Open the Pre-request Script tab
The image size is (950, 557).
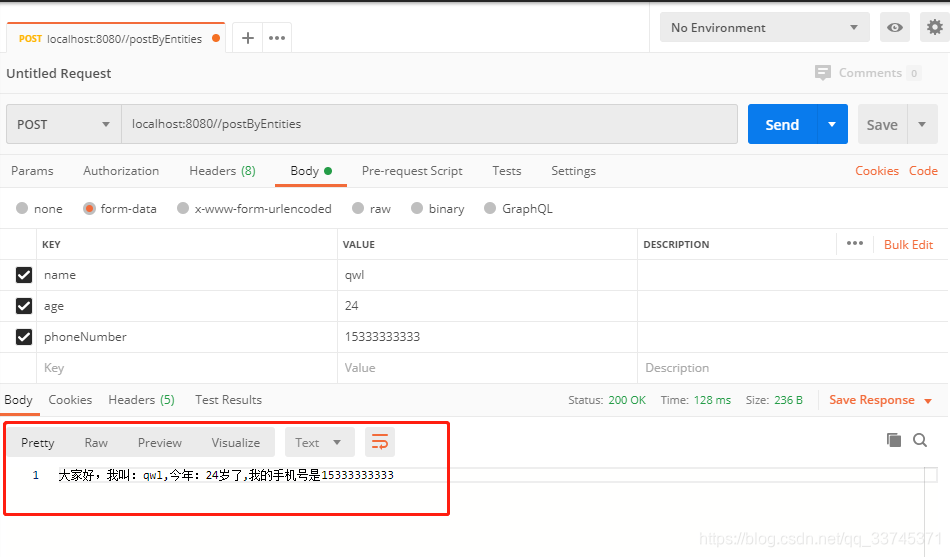[x=412, y=171]
